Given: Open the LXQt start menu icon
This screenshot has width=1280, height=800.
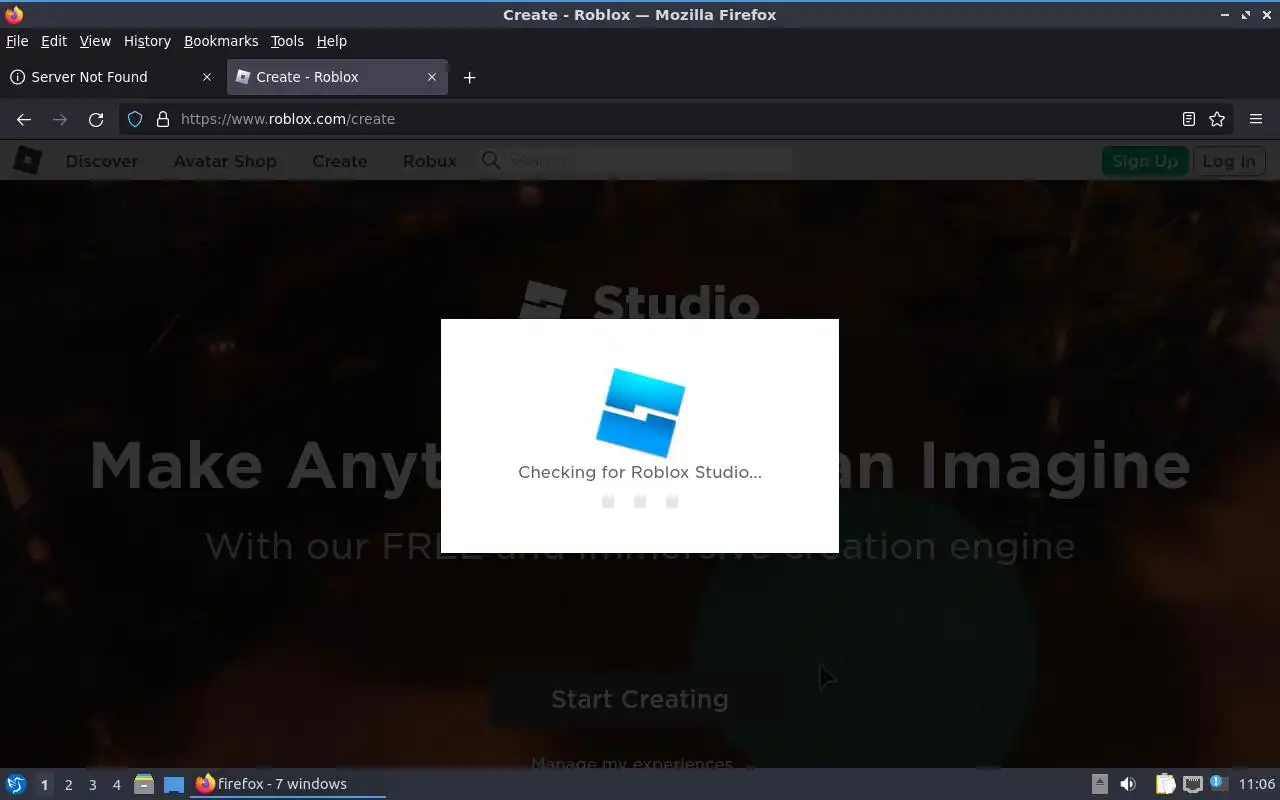Looking at the screenshot, I should 16,784.
